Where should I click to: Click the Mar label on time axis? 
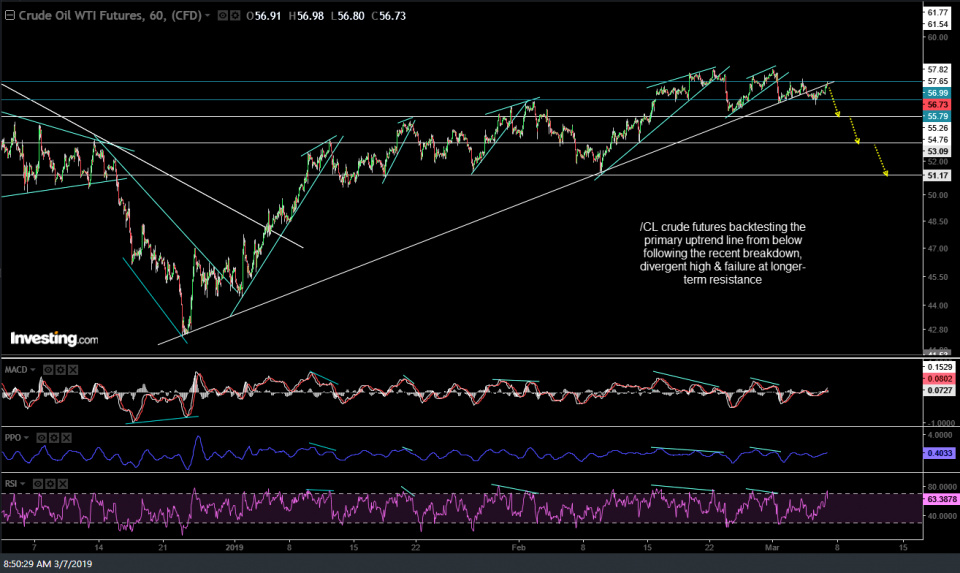[772, 547]
